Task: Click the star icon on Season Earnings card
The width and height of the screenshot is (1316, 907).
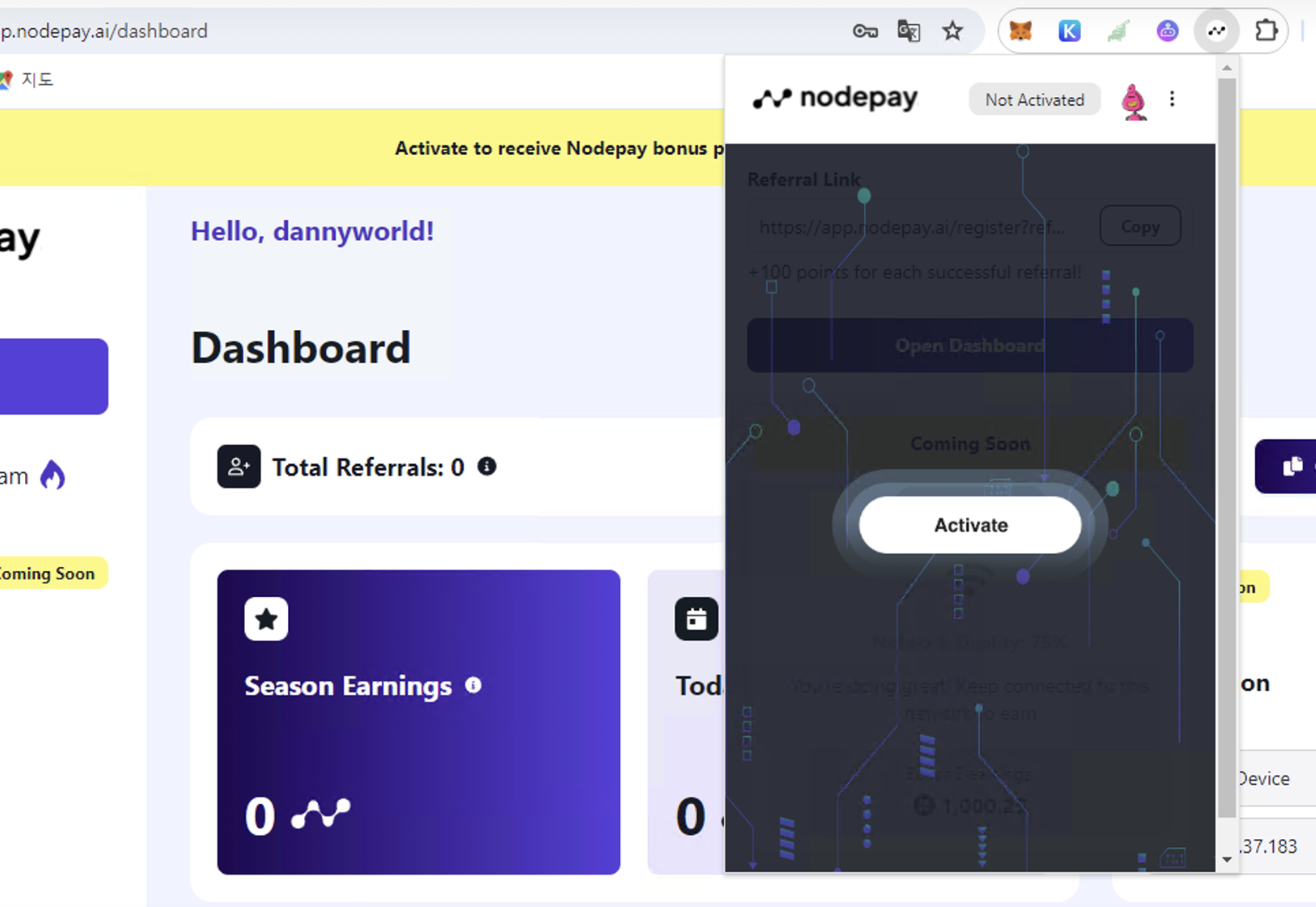Action: (266, 619)
